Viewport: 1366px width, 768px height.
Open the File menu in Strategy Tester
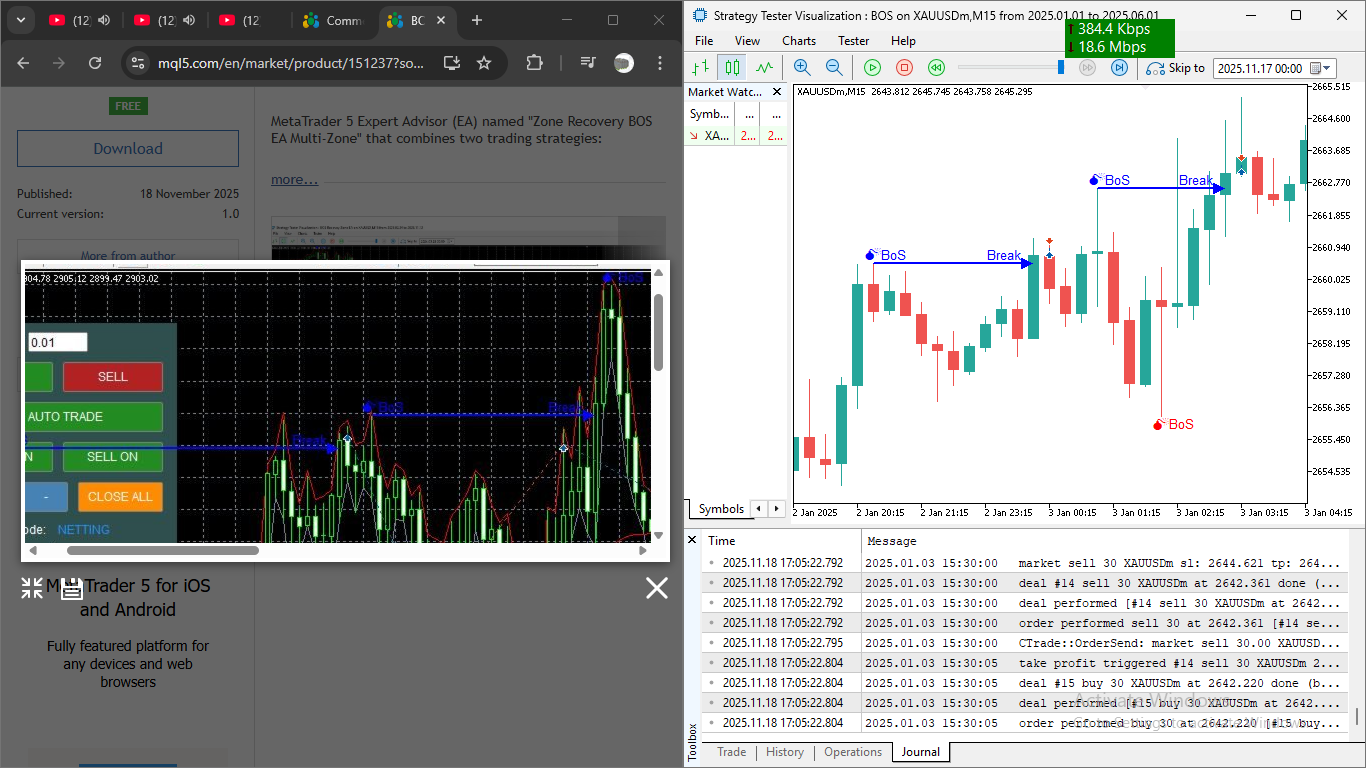[x=704, y=41]
